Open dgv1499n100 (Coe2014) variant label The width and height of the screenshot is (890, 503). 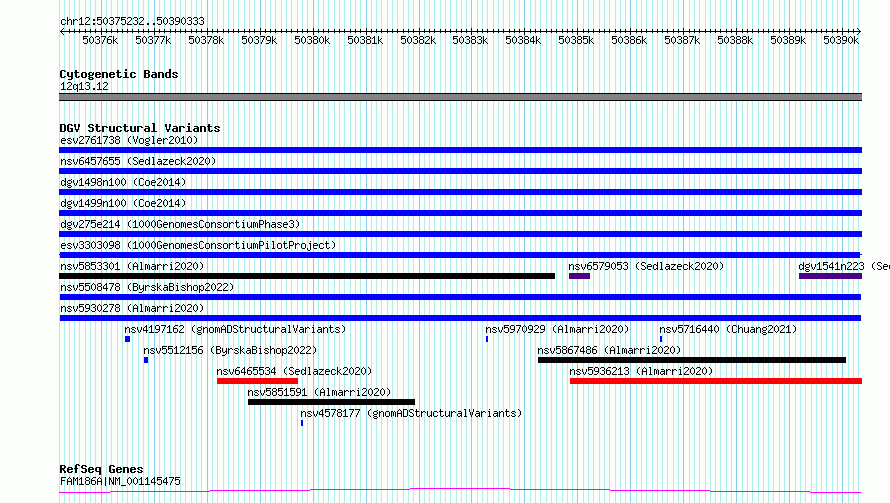click(123, 203)
